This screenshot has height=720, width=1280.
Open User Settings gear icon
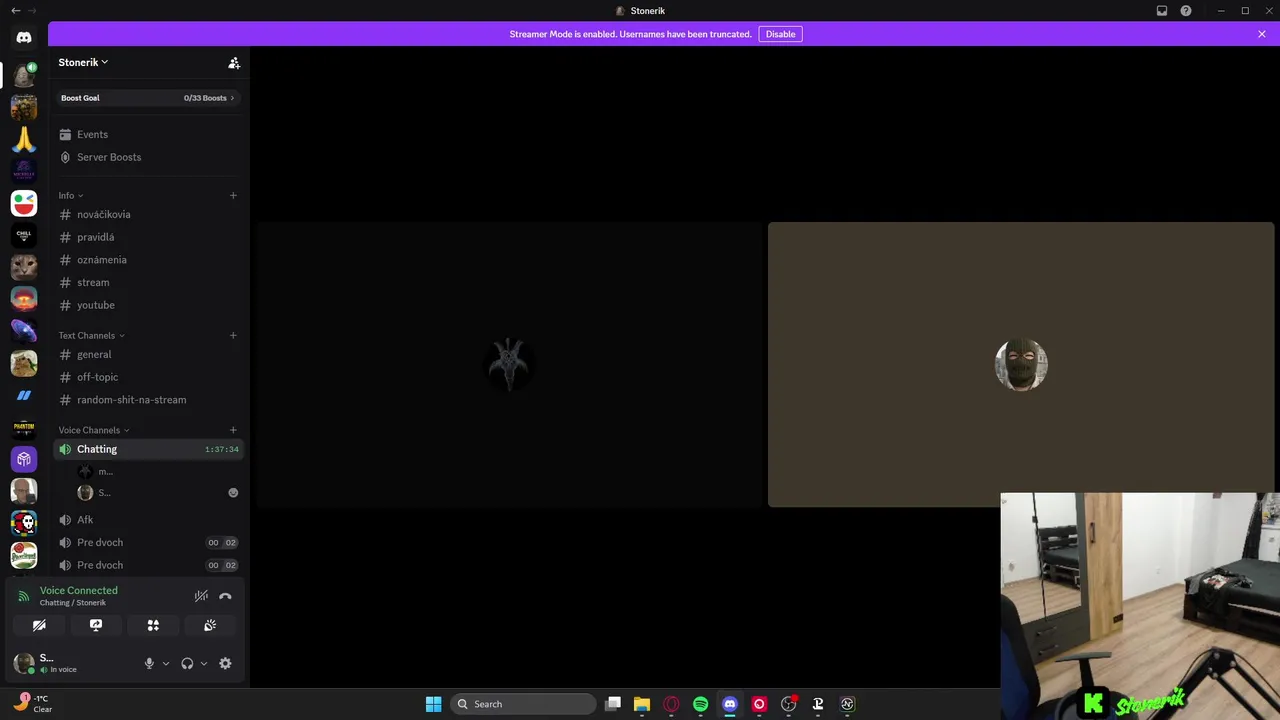pos(225,663)
